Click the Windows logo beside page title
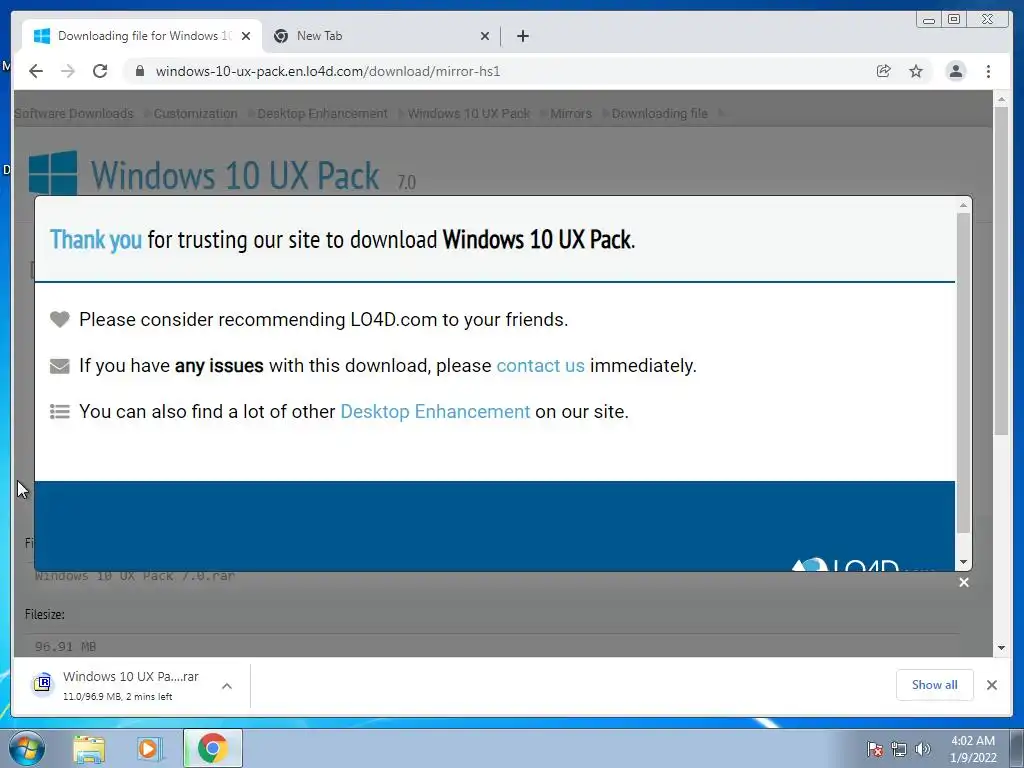The width and height of the screenshot is (1024, 768). coord(53,173)
